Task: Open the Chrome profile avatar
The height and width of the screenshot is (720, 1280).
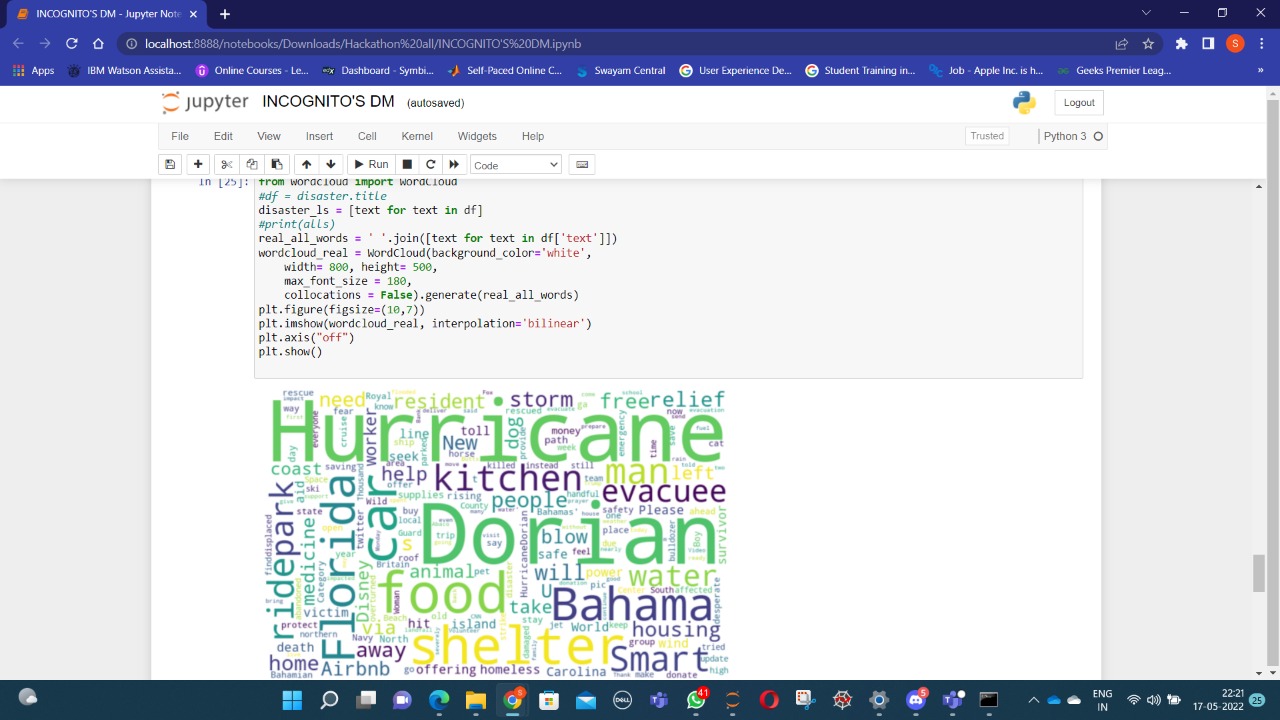Action: 1235,43
